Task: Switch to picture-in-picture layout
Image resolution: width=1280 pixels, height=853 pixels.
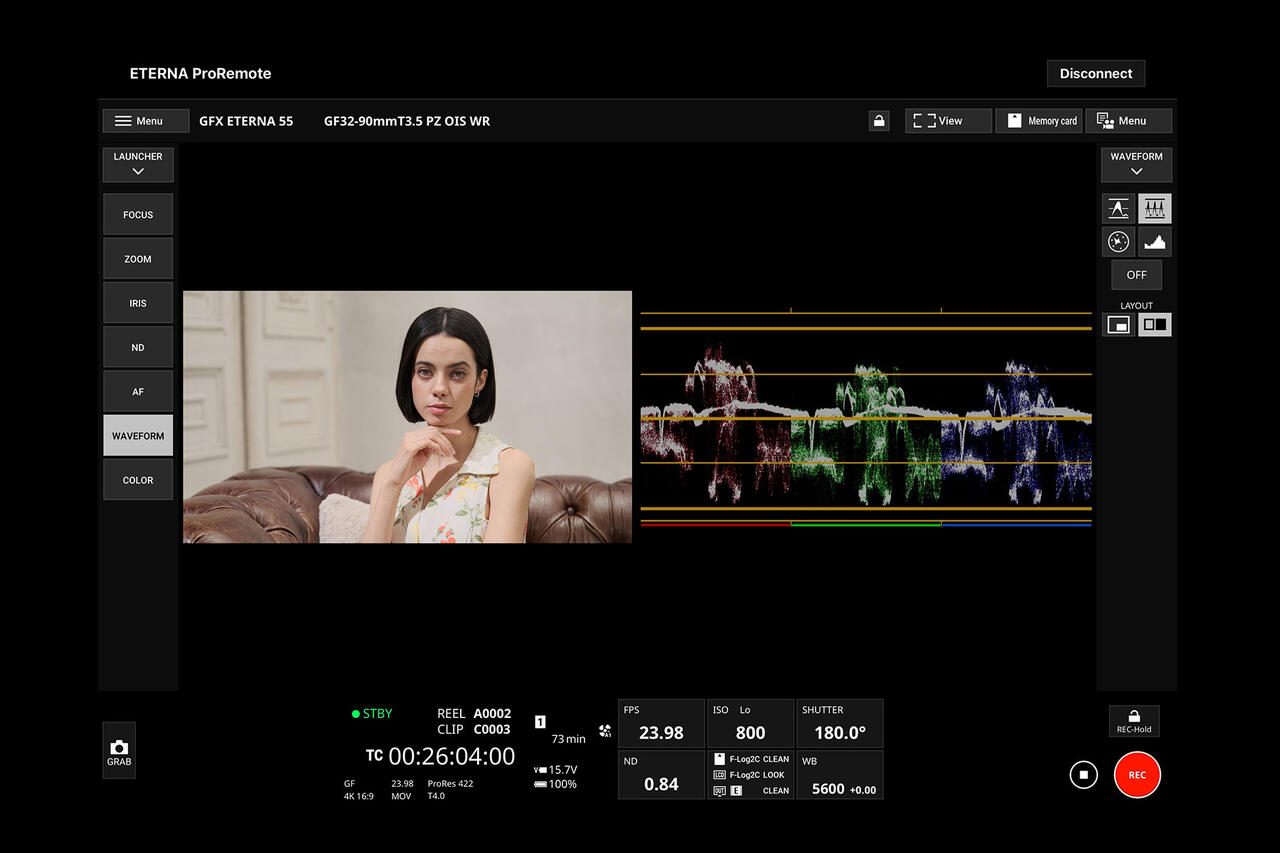Action: pyautogui.click(x=1119, y=325)
